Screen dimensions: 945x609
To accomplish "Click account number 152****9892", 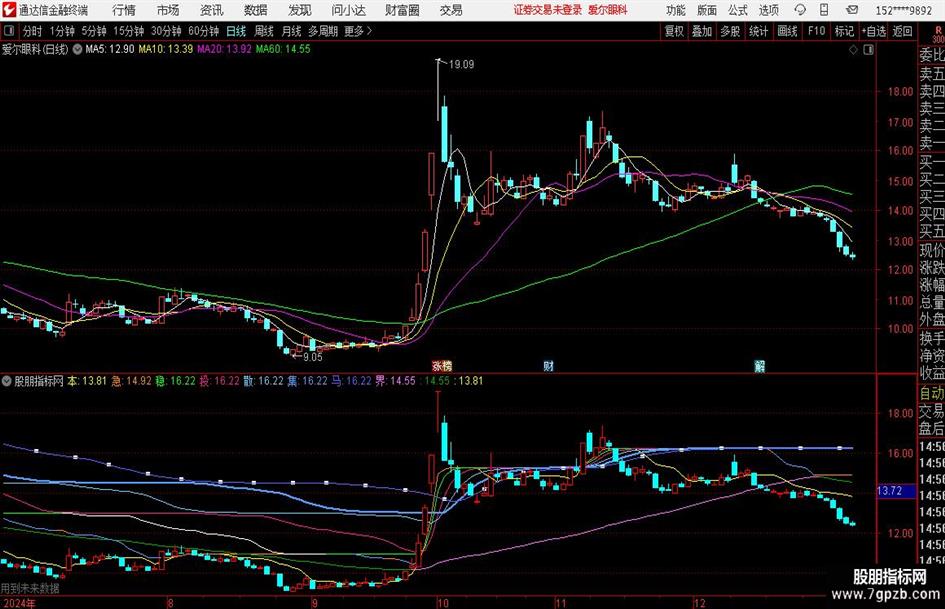I will click(903, 10).
